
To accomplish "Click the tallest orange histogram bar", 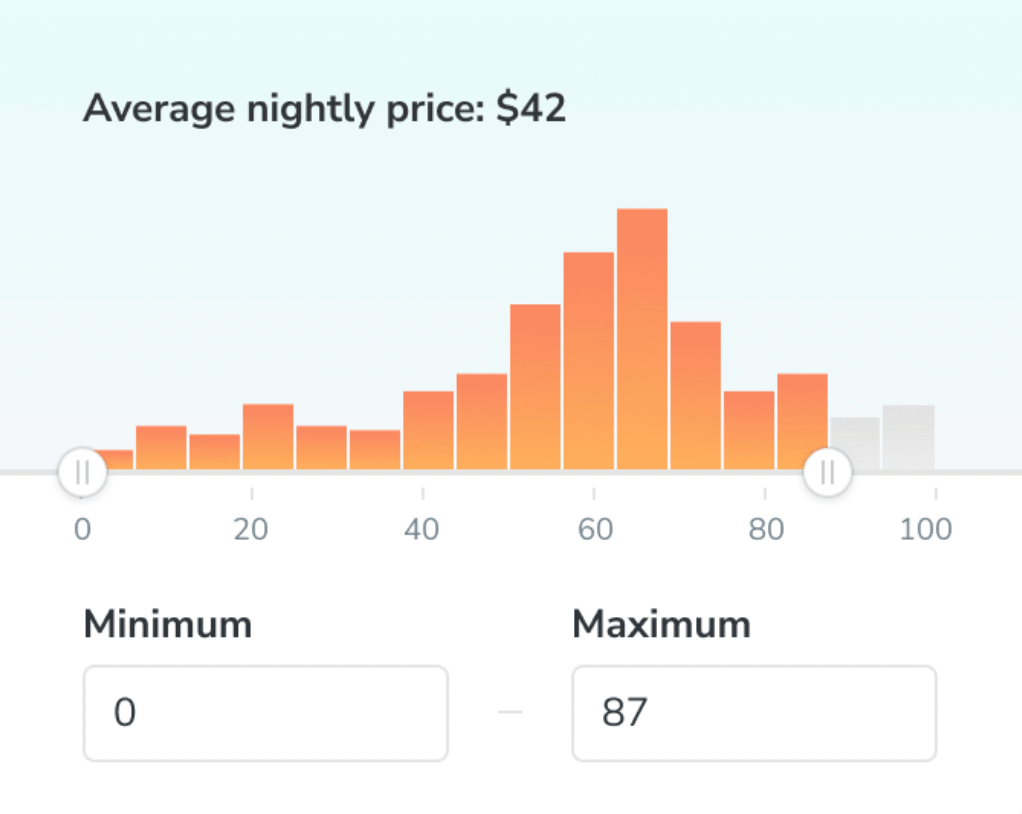I will tap(642, 338).
